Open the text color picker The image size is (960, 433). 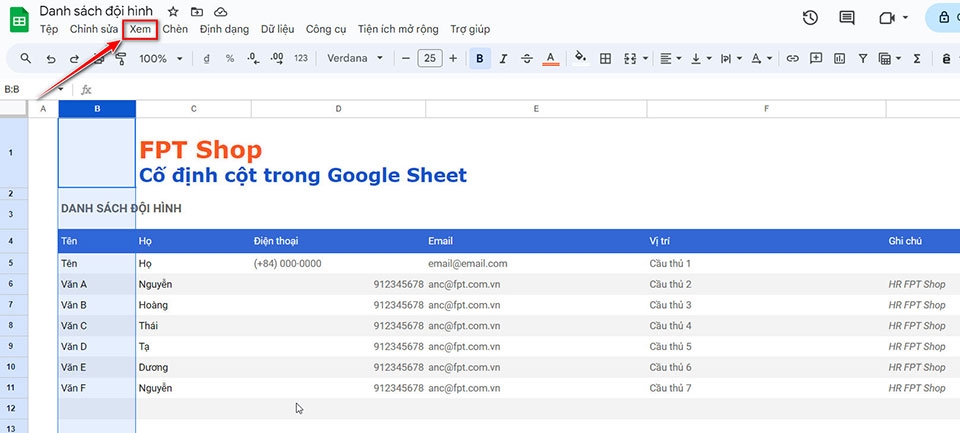[x=551, y=59]
